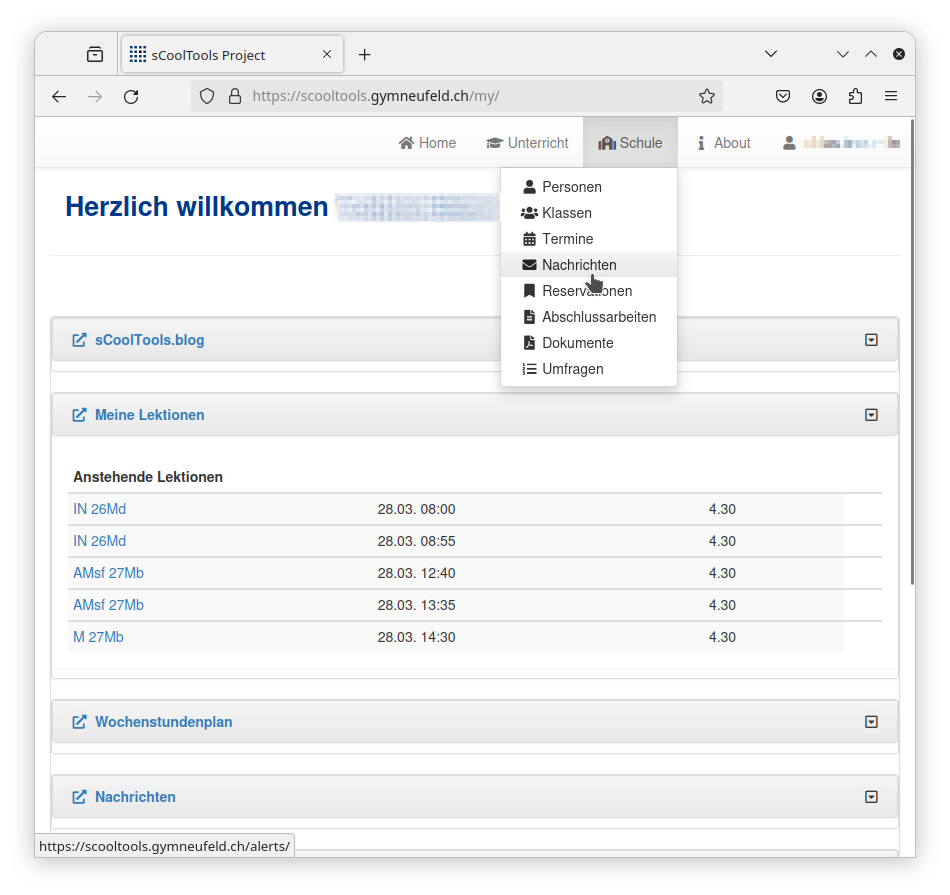Collapse the sCoolTools.blog panel toggle
This screenshot has width=950, height=895.
871,340
